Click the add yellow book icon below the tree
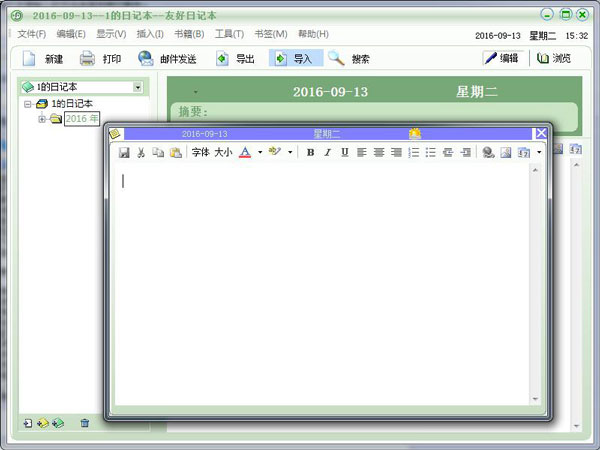Image resolution: width=600 pixels, height=450 pixels. coord(43,423)
